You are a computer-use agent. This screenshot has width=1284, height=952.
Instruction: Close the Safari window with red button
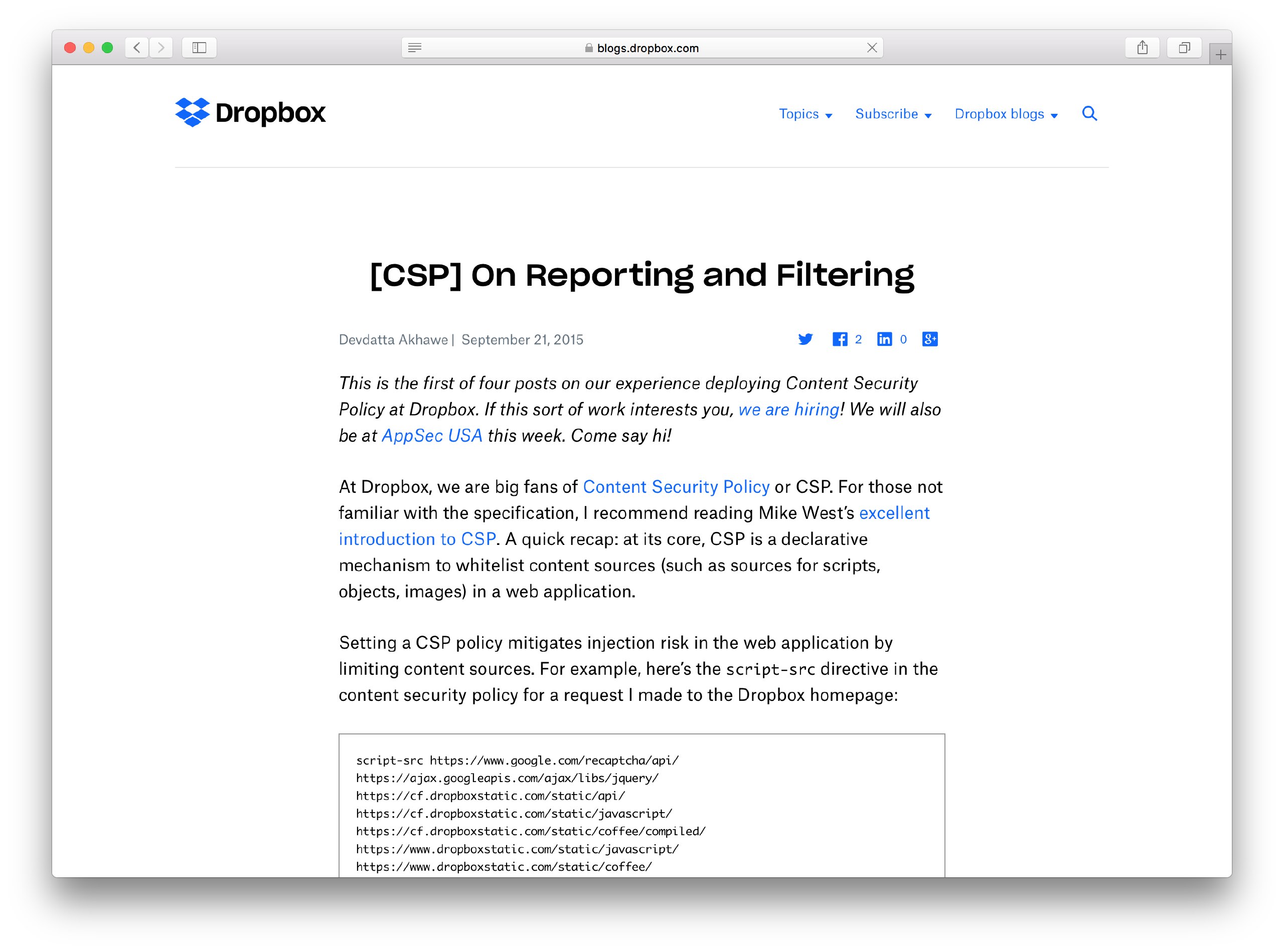click(x=70, y=48)
